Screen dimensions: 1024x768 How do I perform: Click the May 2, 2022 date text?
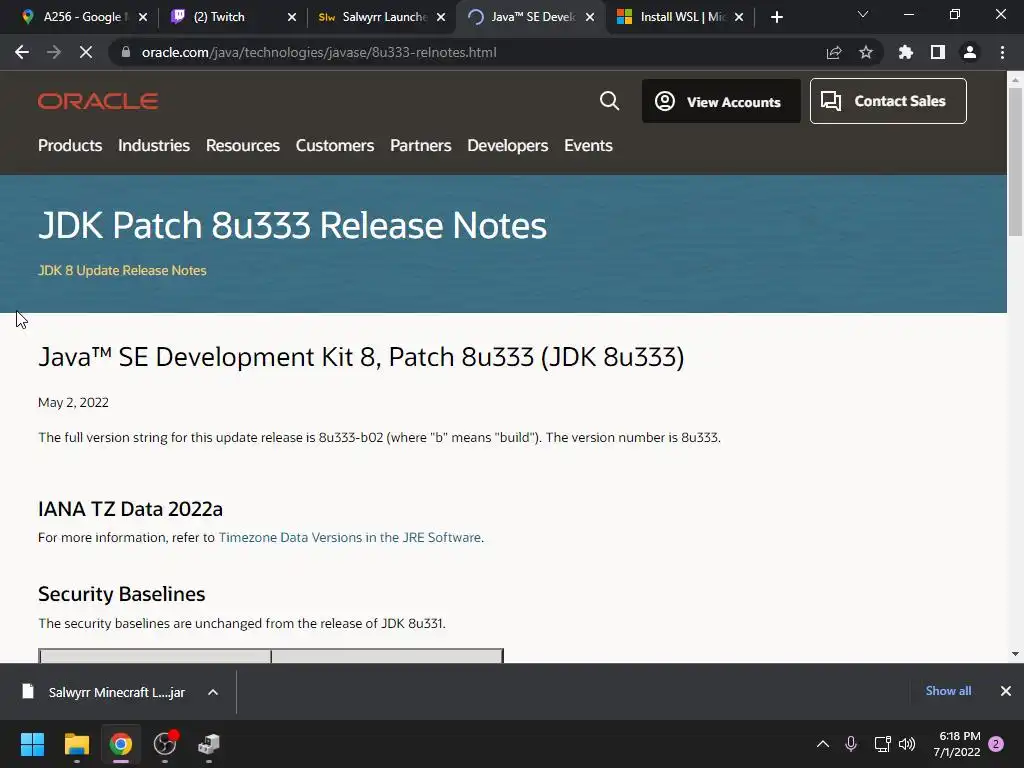73,402
